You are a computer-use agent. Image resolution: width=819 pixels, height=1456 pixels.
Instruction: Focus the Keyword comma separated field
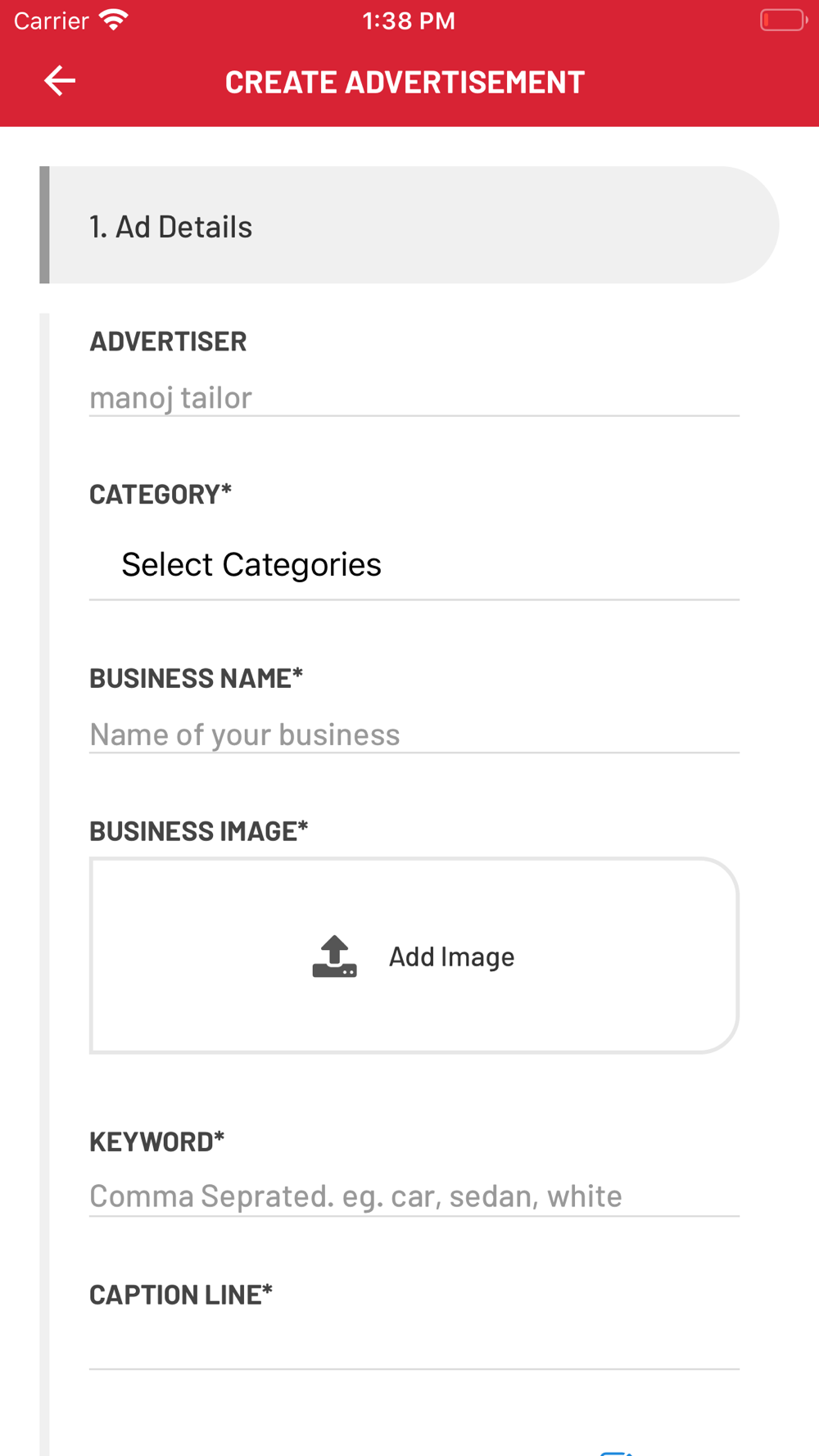click(414, 1196)
